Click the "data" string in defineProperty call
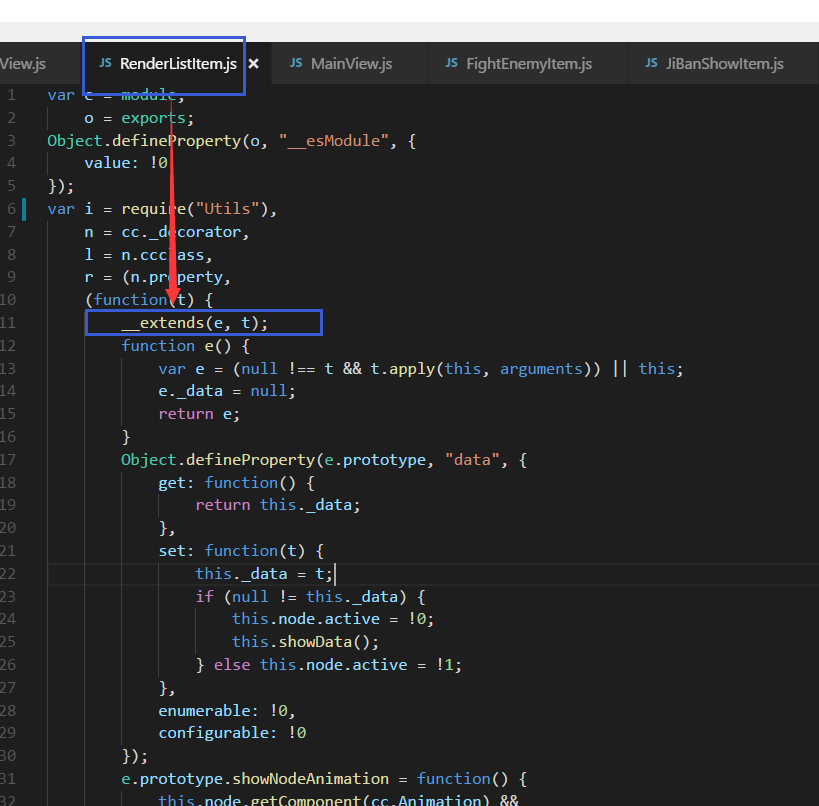The image size is (819, 806). coord(473,460)
